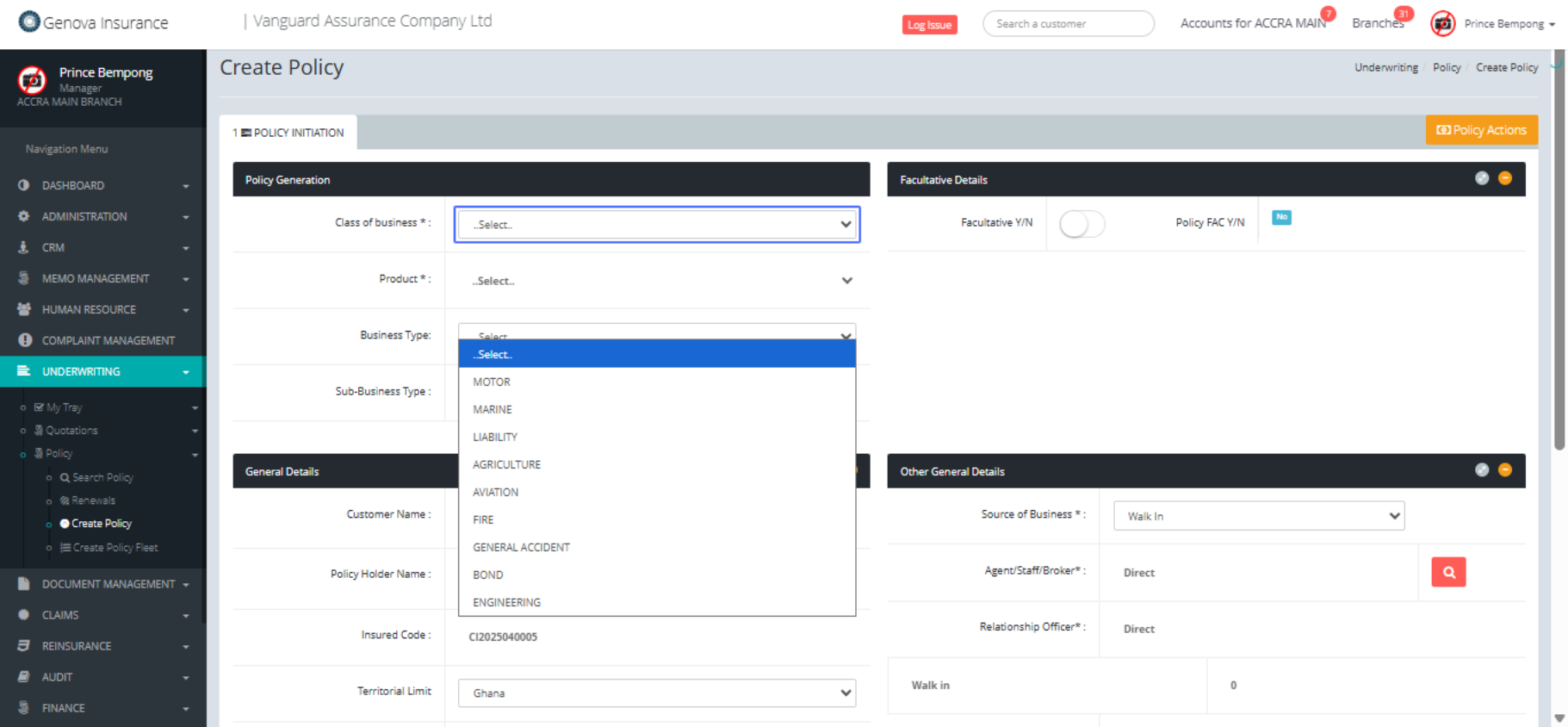Choose GENERAL ACCIDENT option in the list
1568x727 pixels.
tap(521, 547)
